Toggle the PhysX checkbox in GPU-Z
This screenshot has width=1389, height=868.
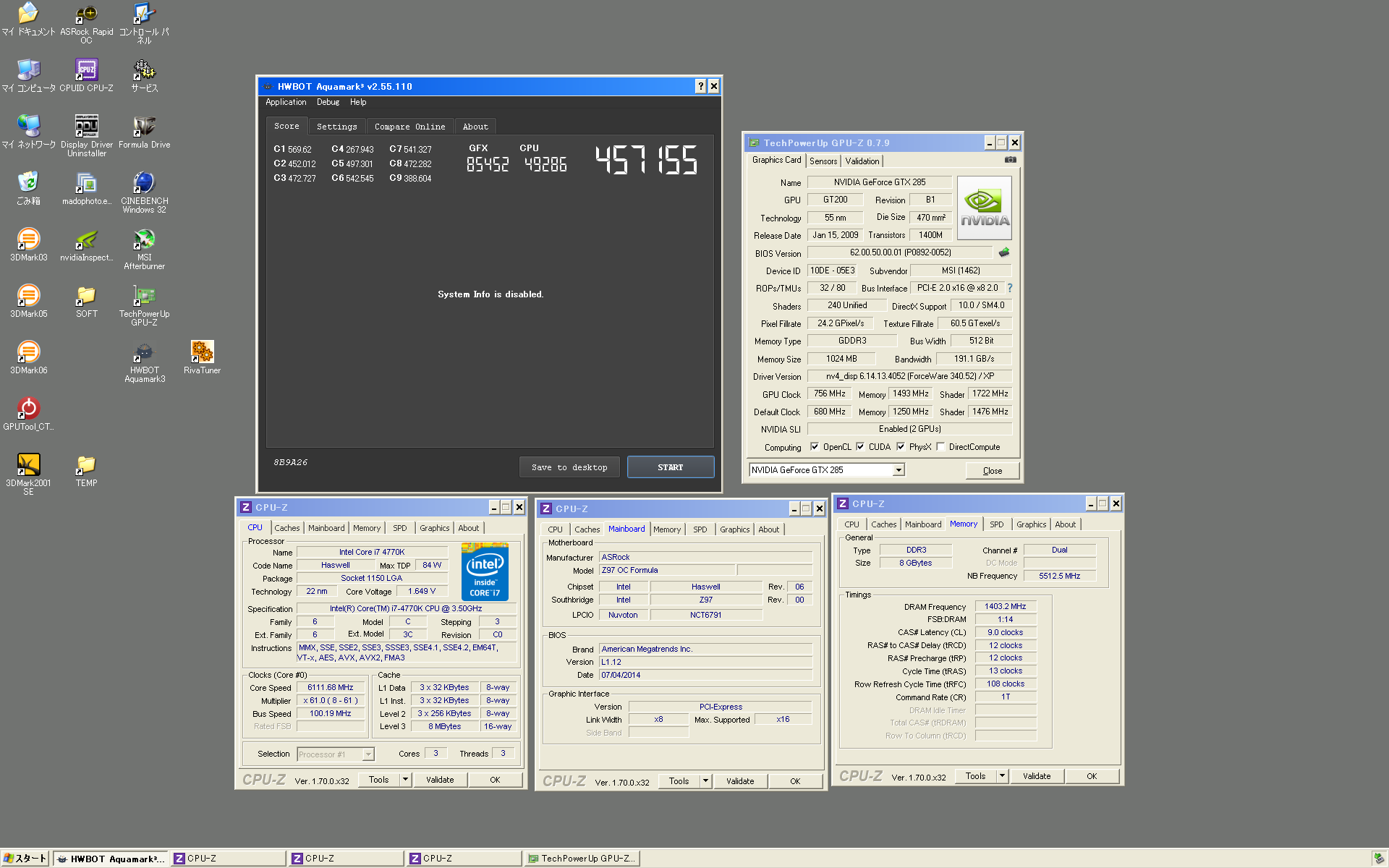(901, 447)
